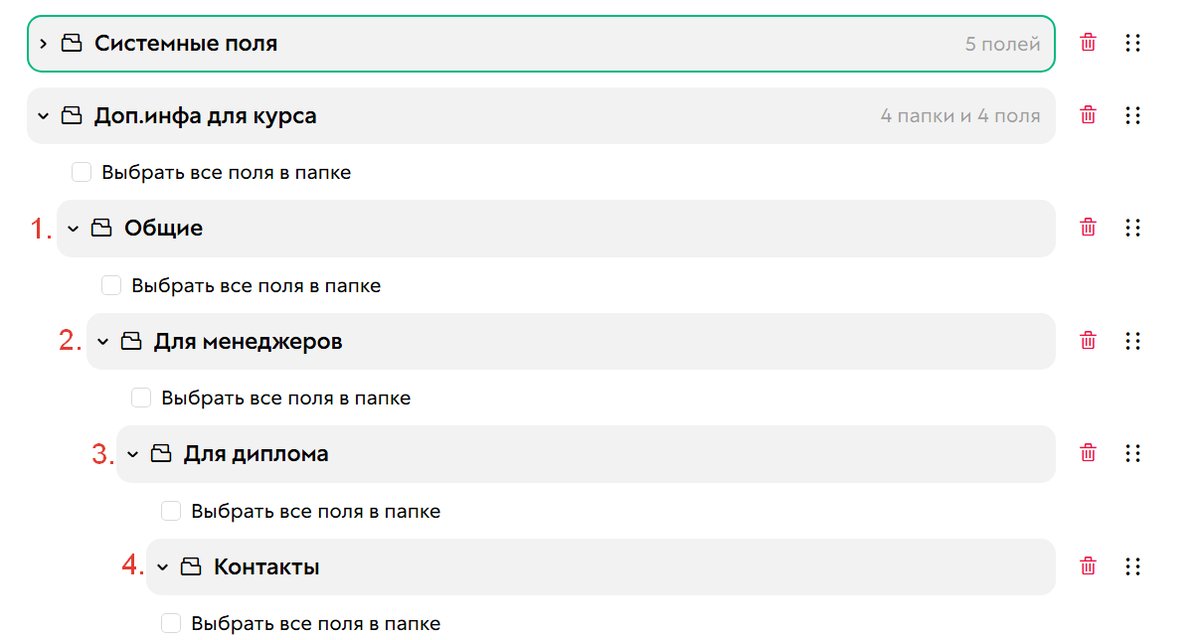Select the Доп.инфа для курса folder title
The width and height of the screenshot is (1200, 640).
click(205, 115)
